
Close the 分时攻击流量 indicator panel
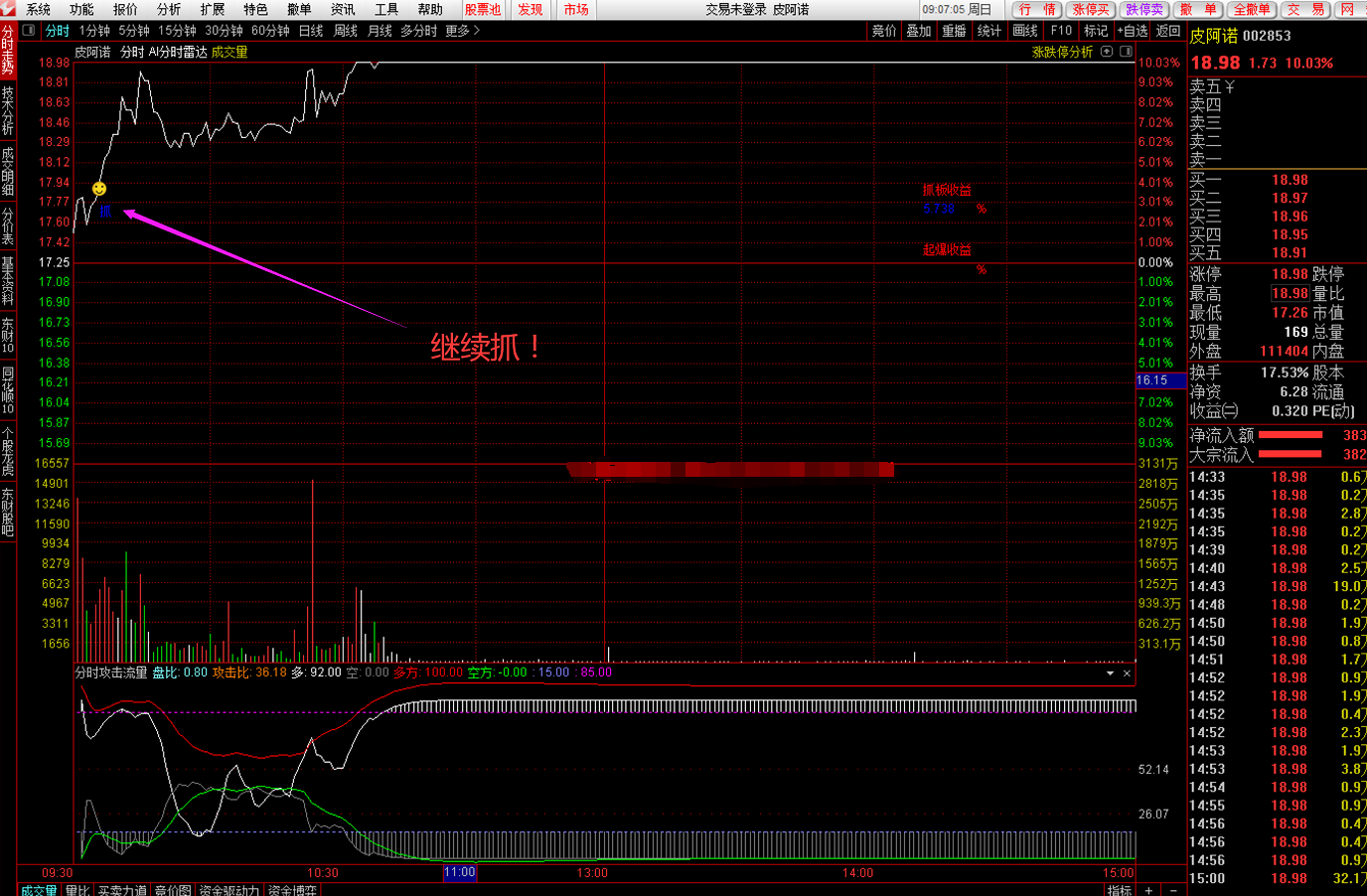tap(1127, 673)
